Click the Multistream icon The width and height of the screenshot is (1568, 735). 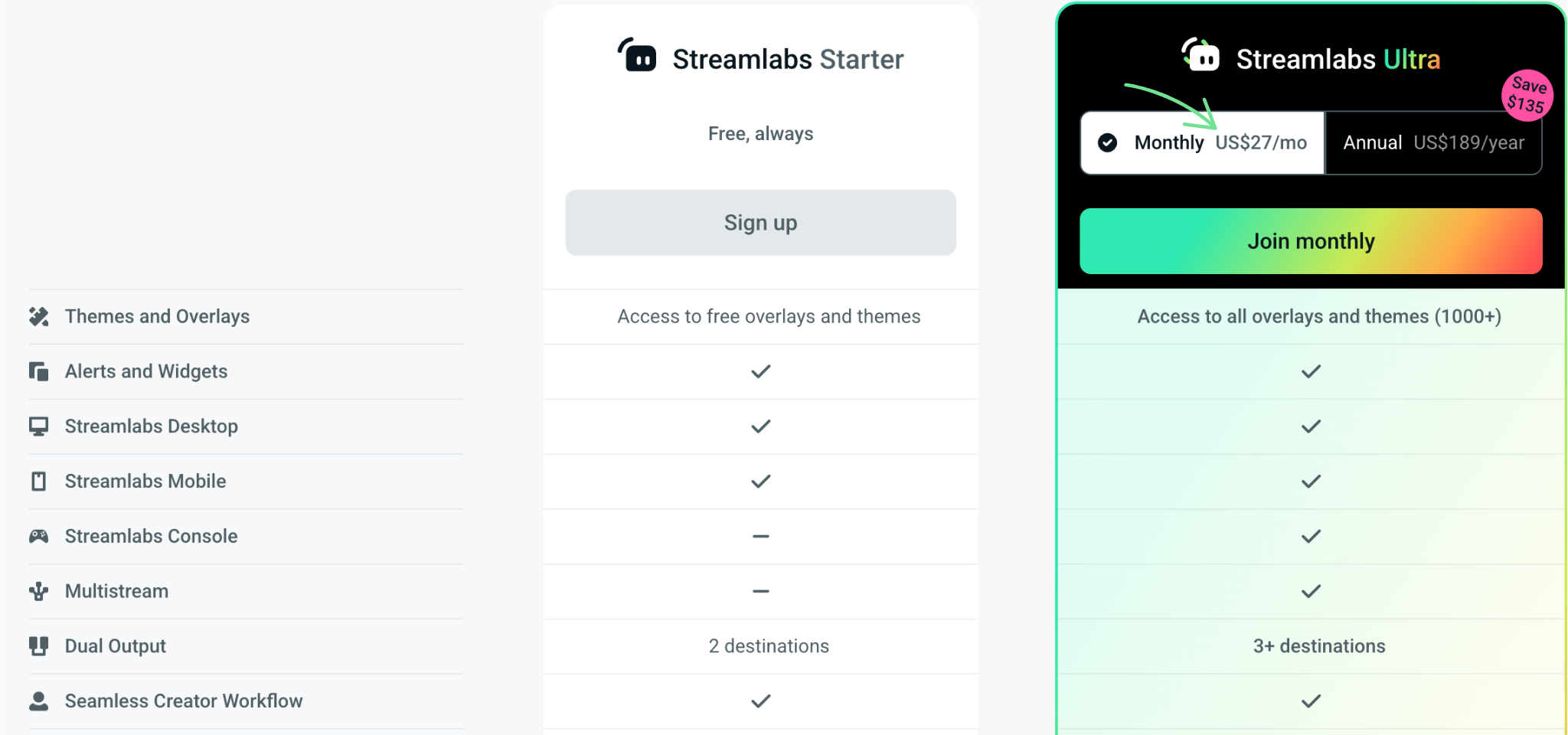click(x=38, y=591)
